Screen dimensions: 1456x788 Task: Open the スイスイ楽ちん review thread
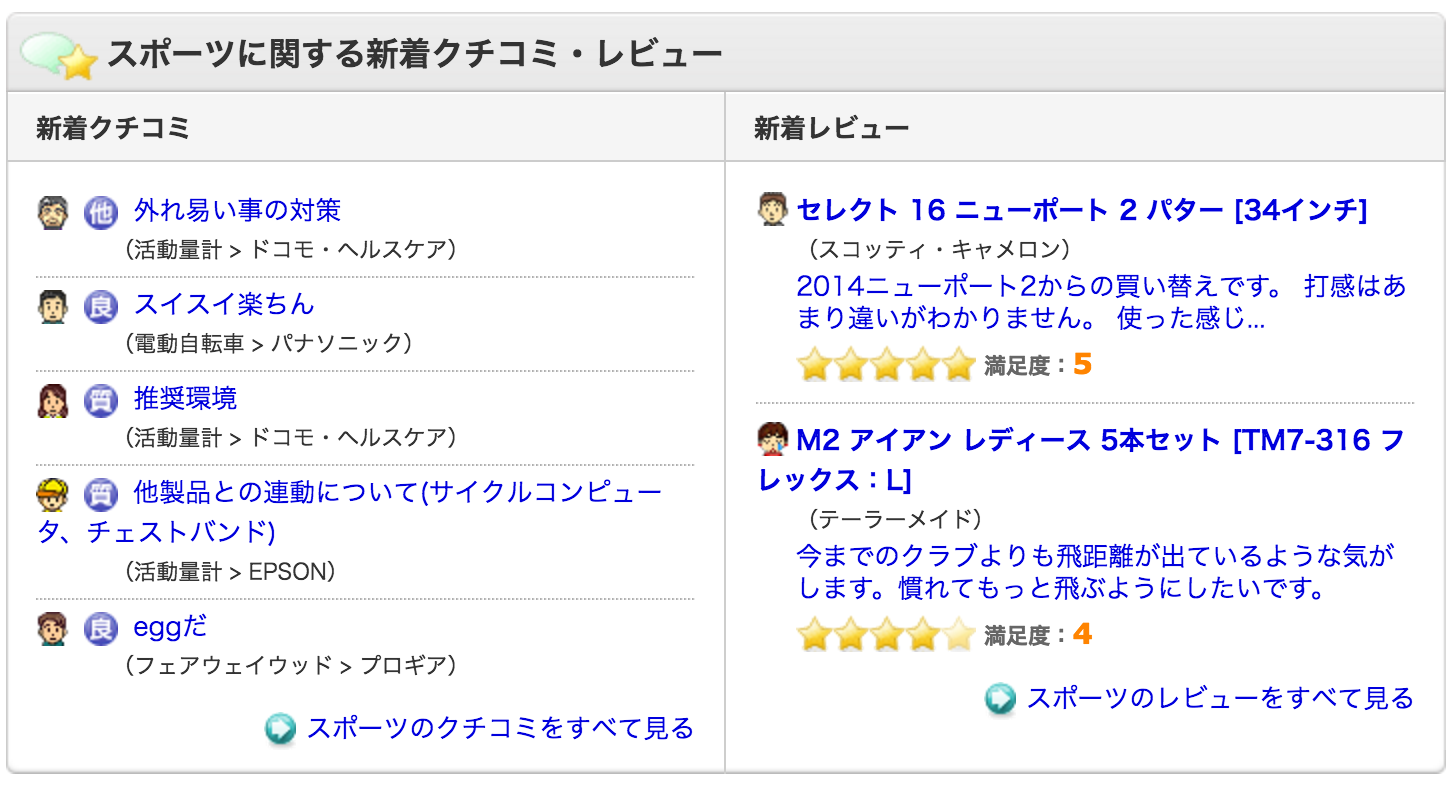(224, 305)
